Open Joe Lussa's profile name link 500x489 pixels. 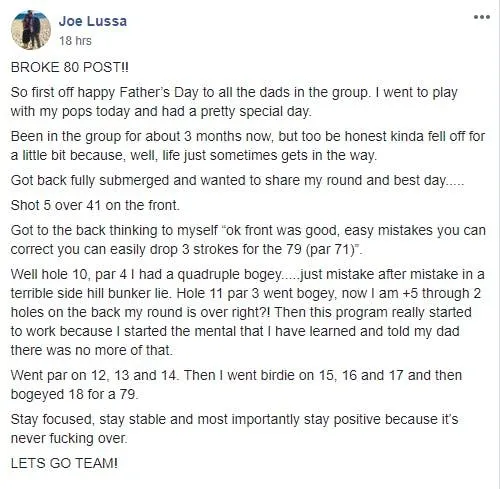click(93, 21)
